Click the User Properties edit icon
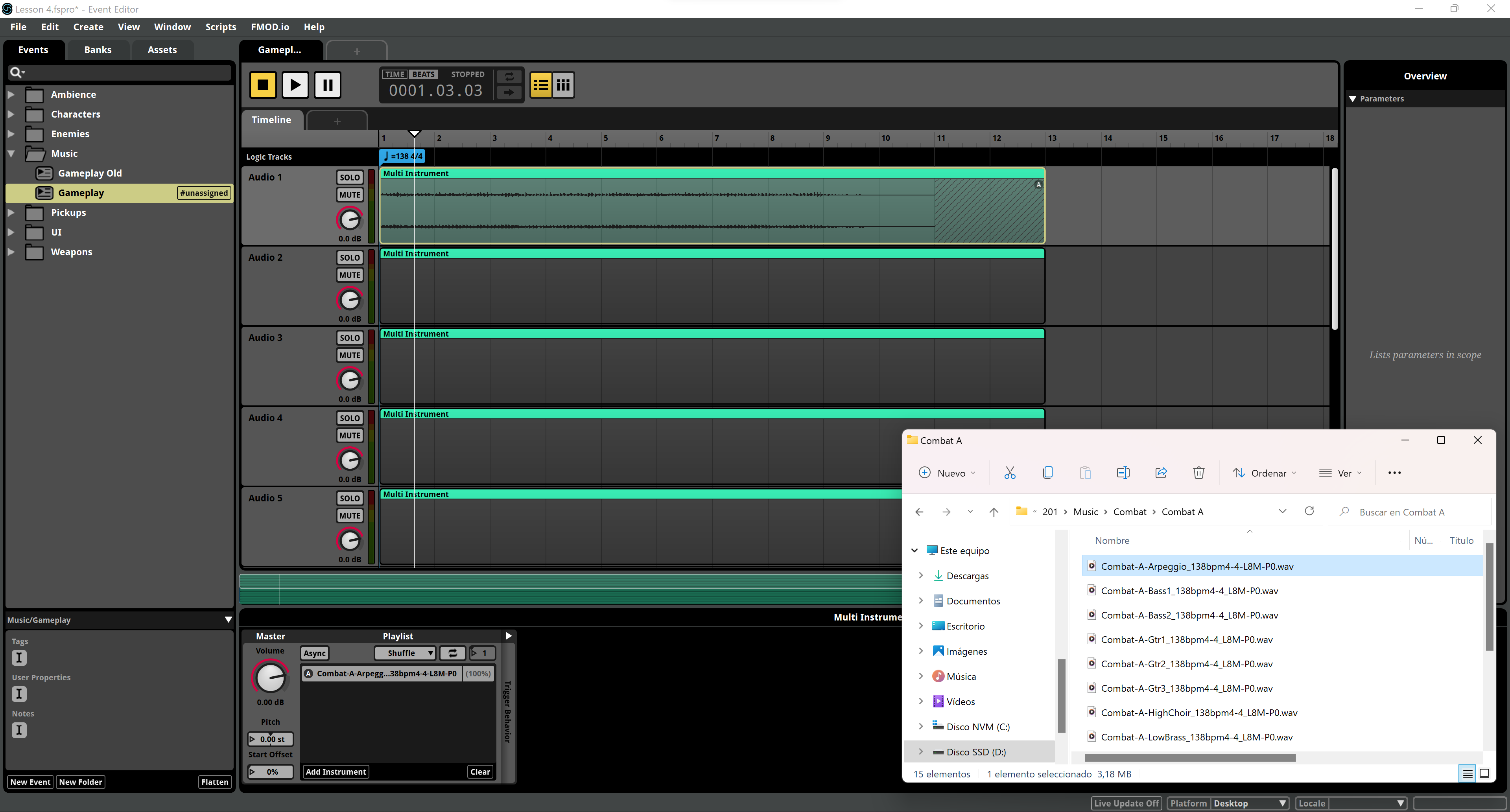The width and height of the screenshot is (1510, 812). click(19, 694)
